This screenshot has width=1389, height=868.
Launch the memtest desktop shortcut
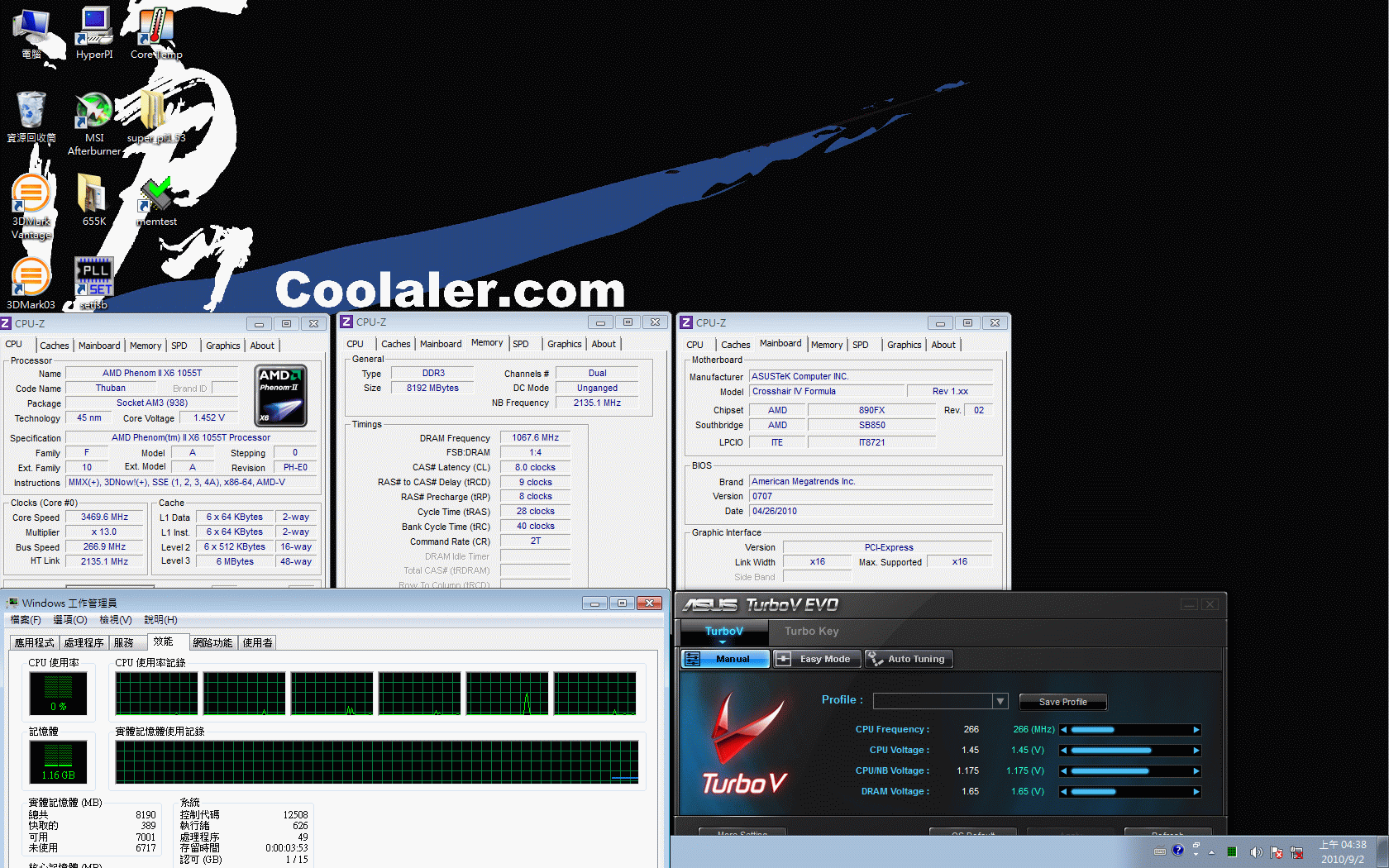tap(156, 201)
